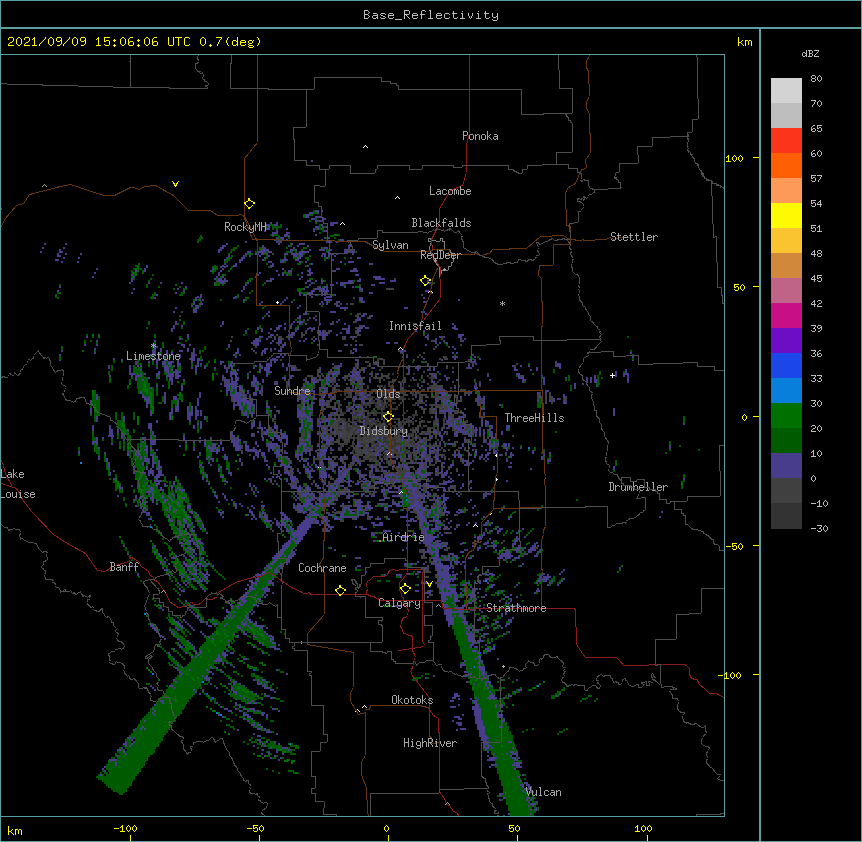Select the yellow diamond marker below Cochrane
Screen dimensions: 862x842
click(340, 590)
